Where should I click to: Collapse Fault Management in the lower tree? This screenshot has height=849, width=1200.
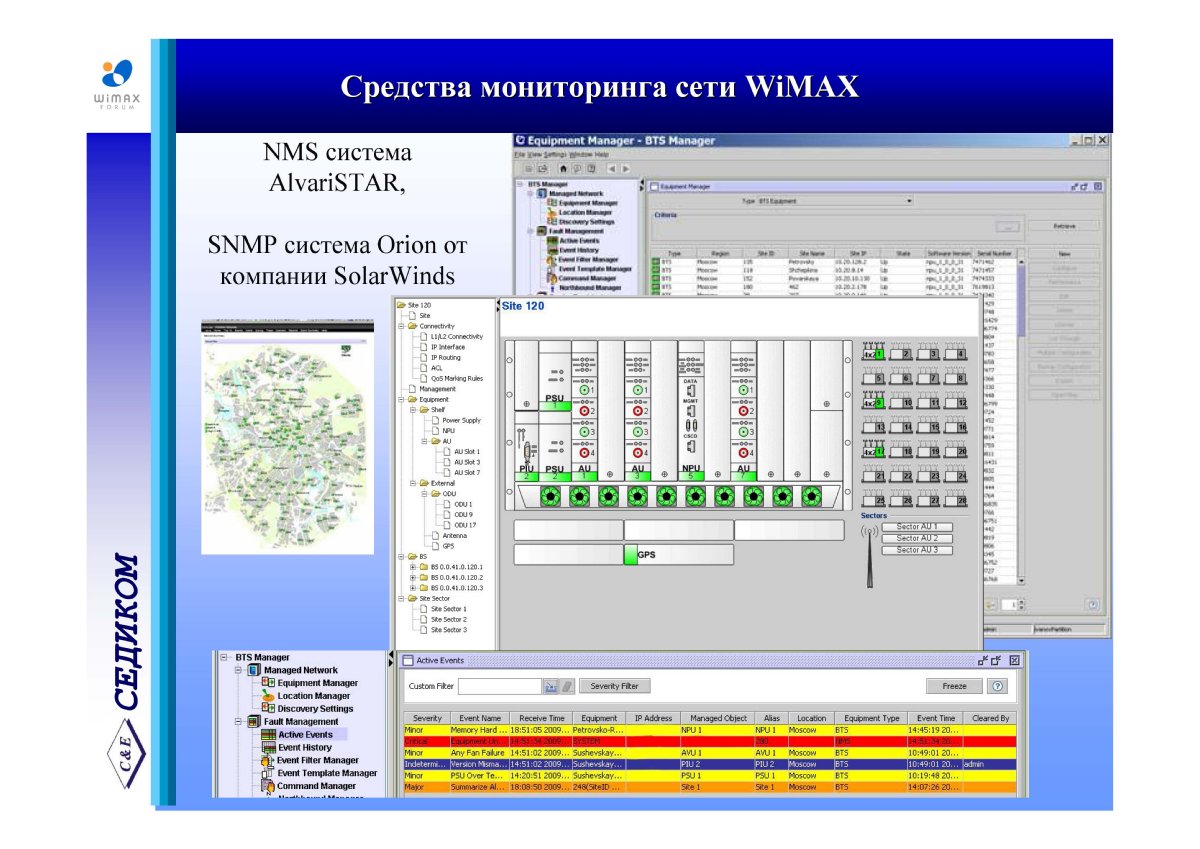239,721
